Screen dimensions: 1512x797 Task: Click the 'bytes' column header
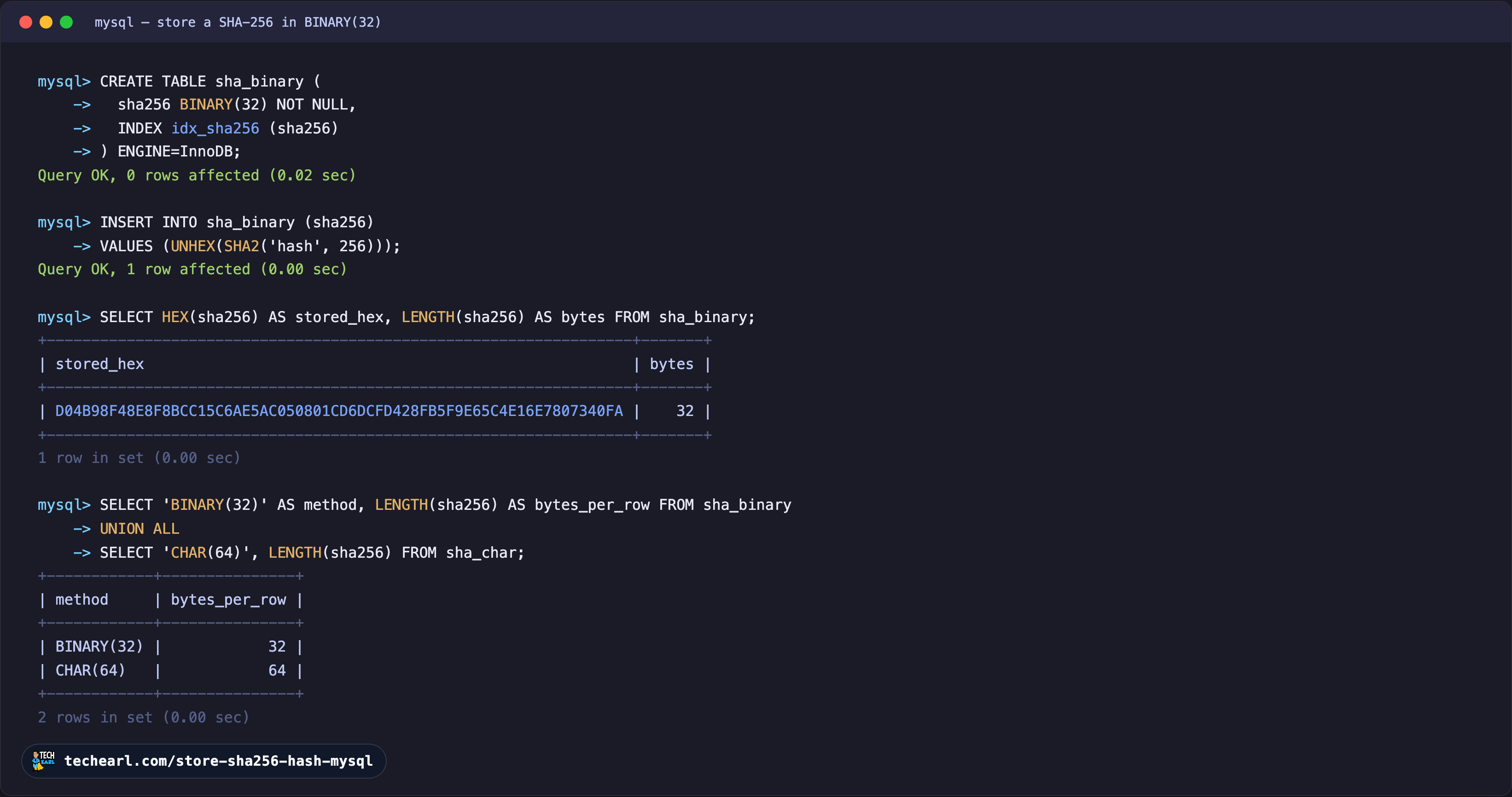coord(671,364)
